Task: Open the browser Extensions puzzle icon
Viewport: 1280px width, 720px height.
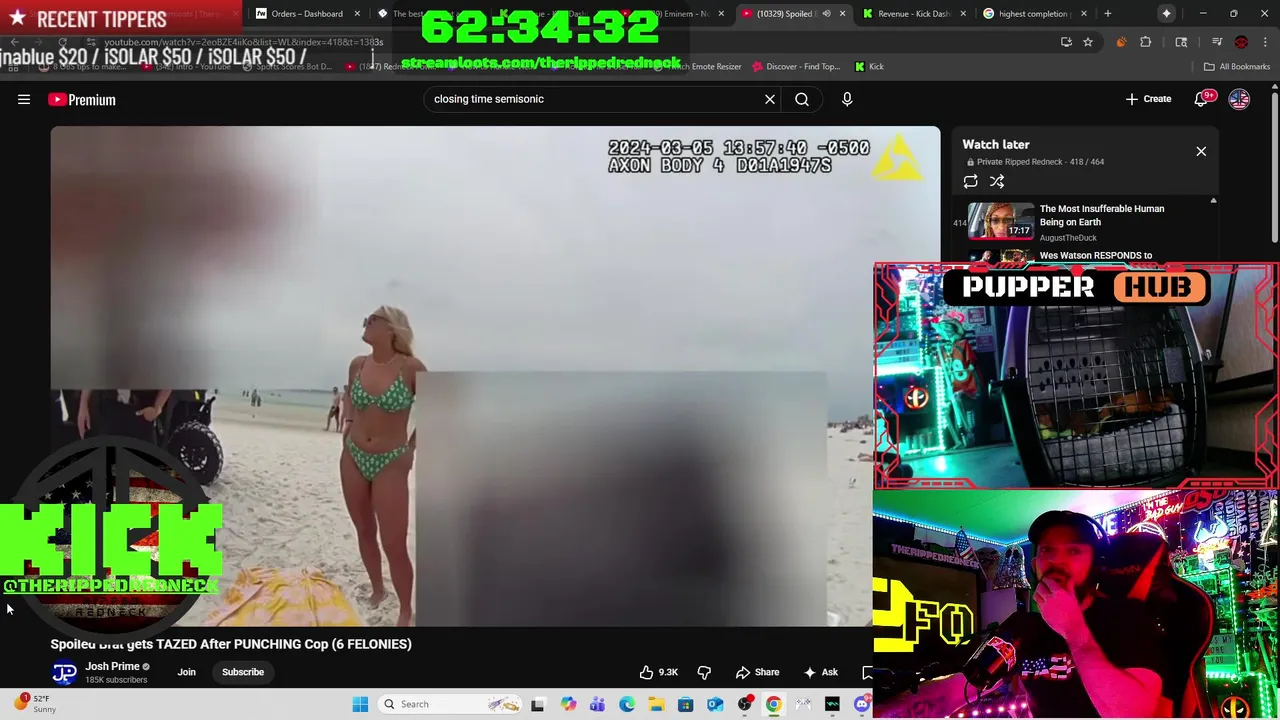Action: click(1146, 42)
